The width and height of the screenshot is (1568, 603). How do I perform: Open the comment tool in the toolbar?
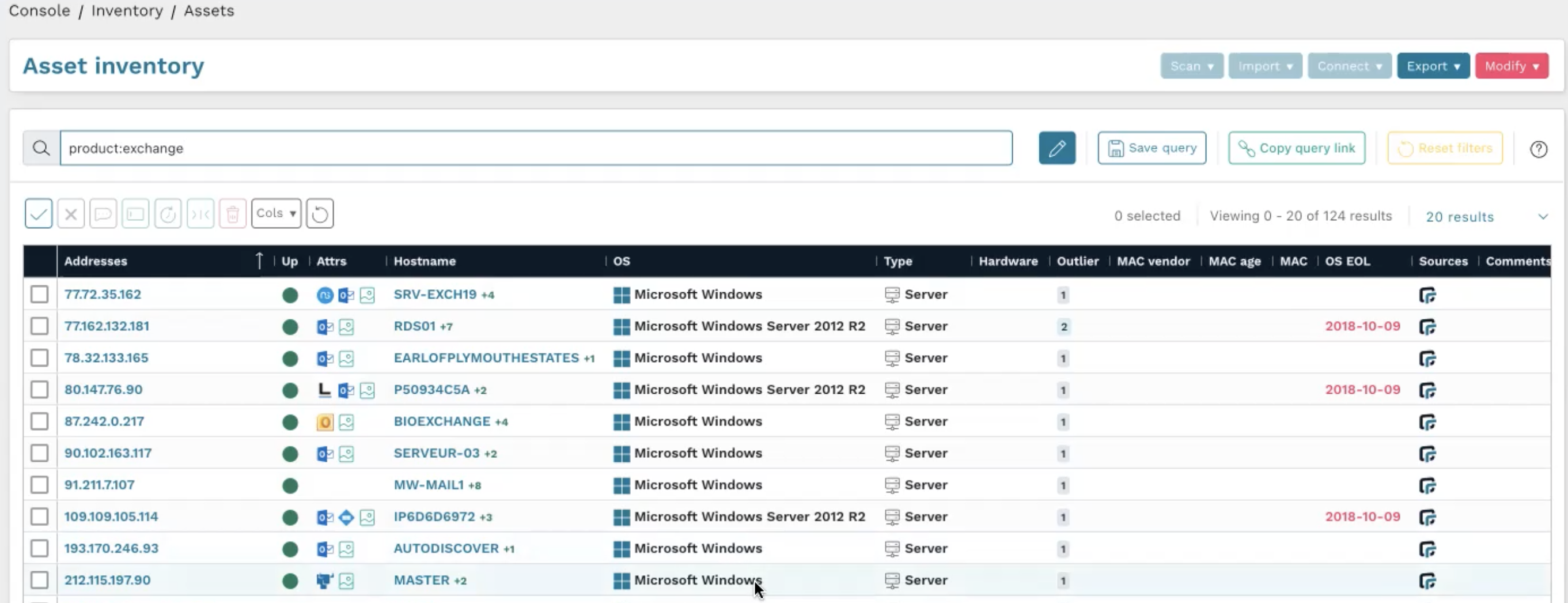pos(104,213)
